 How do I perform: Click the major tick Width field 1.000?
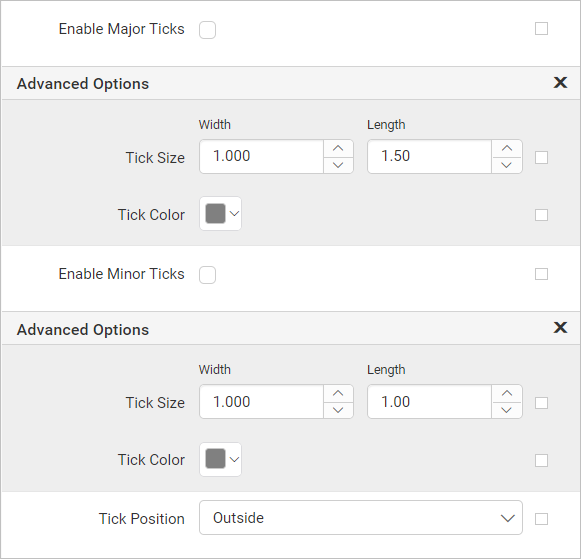(x=261, y=156)
